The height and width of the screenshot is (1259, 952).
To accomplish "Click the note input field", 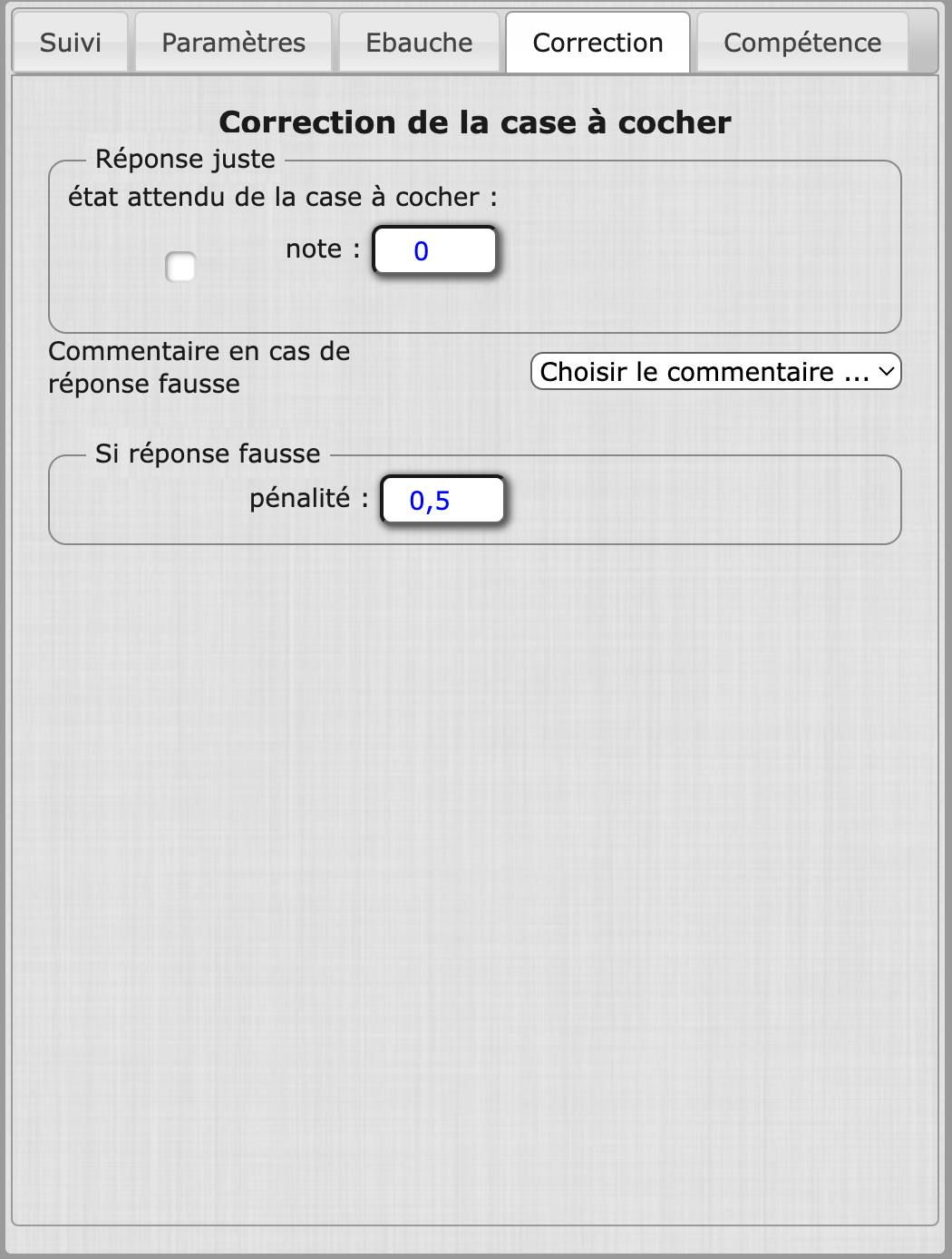I will coord(435,250).
